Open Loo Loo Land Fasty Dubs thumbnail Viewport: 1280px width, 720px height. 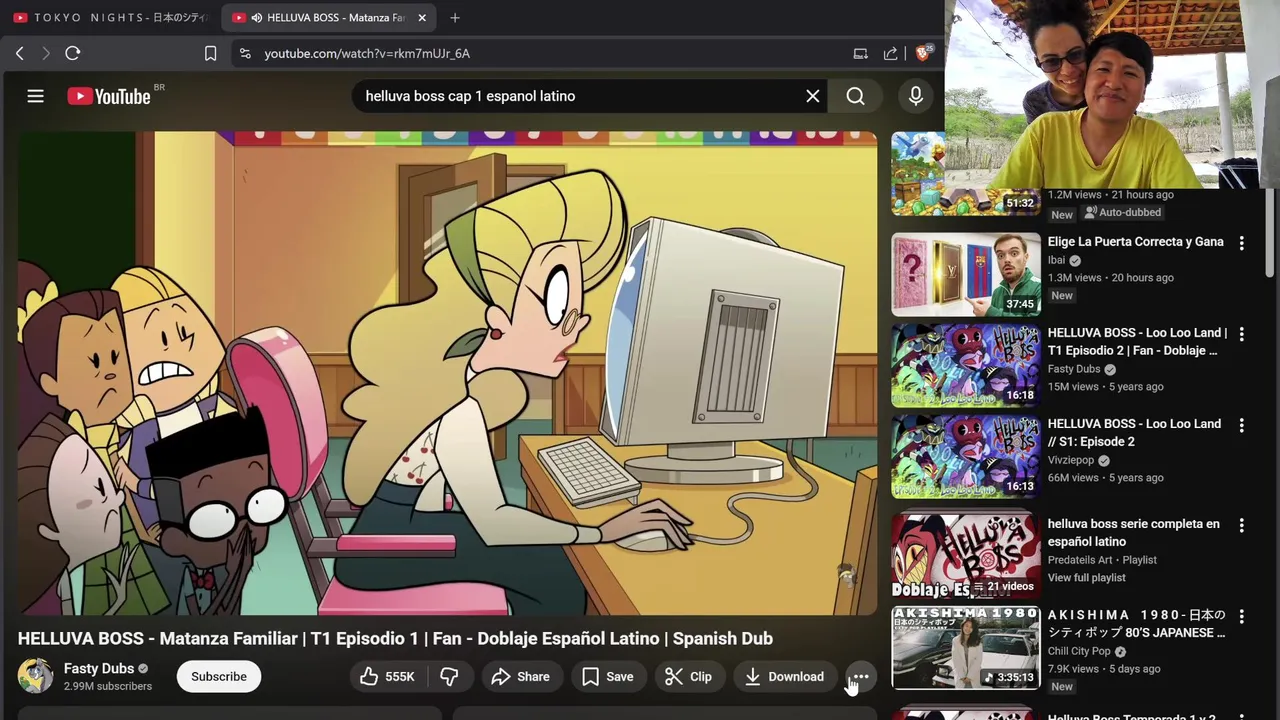coord(966,366)
